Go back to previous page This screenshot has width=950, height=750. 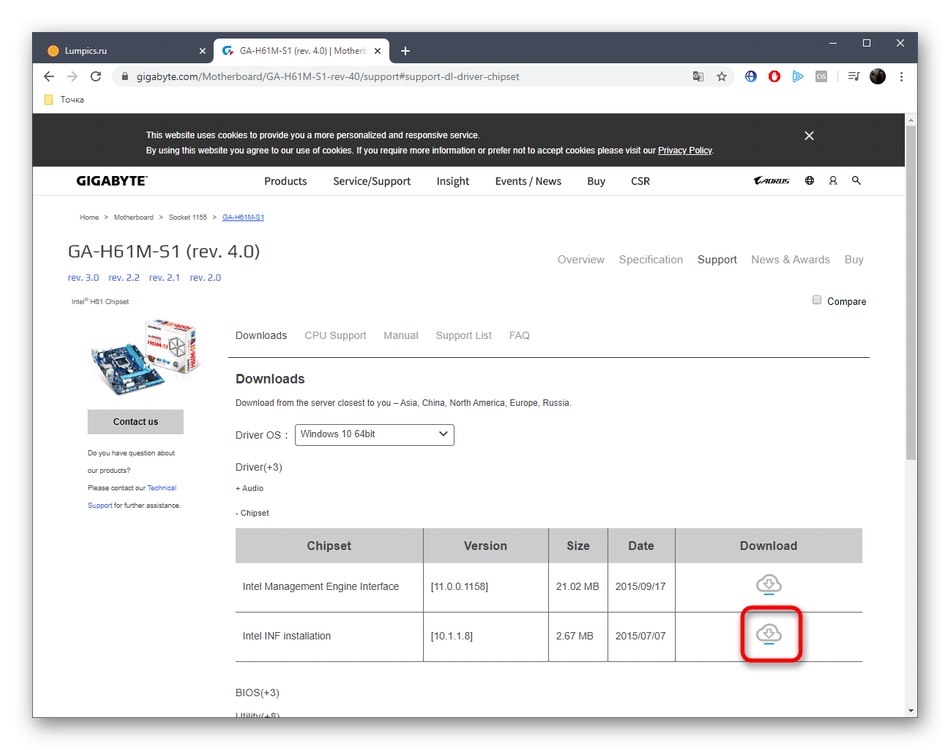(x=49, y=76)
